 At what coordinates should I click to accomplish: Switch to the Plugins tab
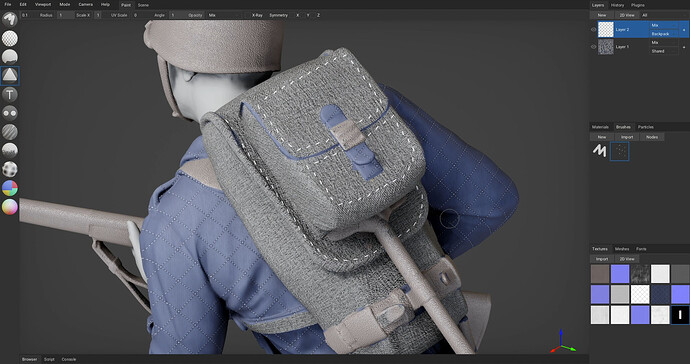tap(638, 5)
